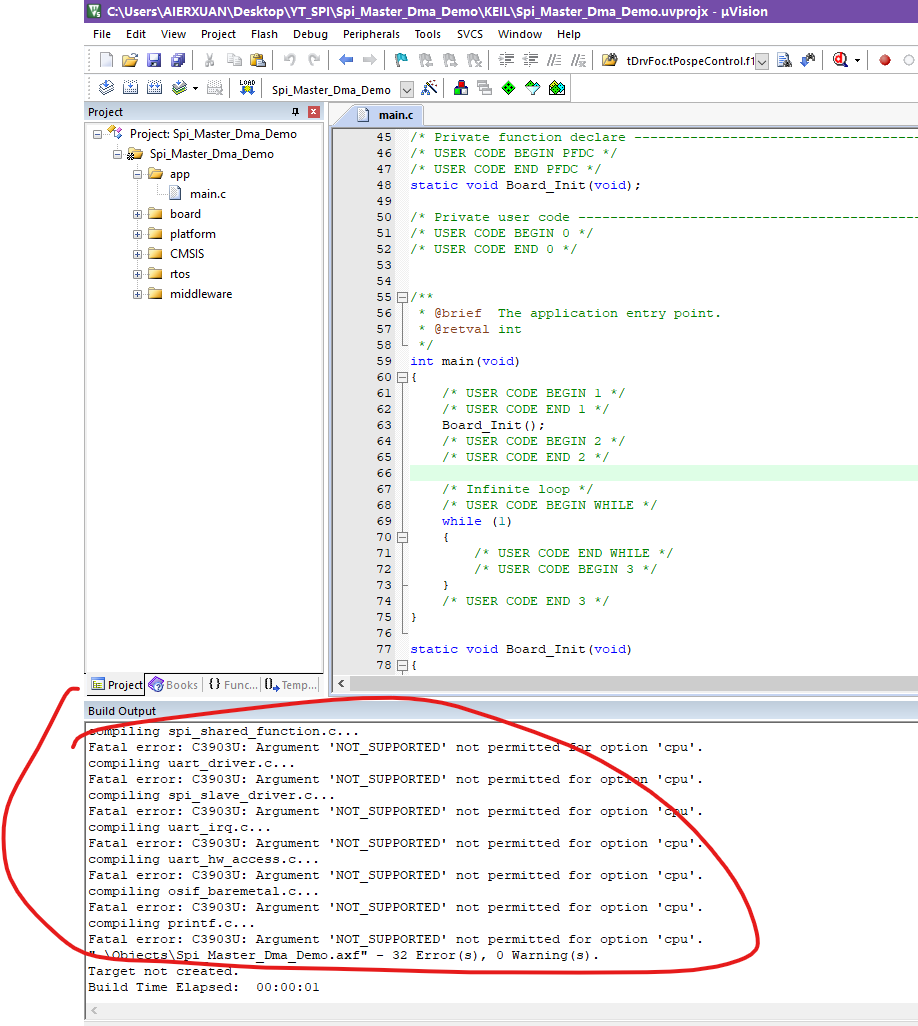918x1026 pixels.
Task: Start or stop the debug session
Action: coord(840,60)
